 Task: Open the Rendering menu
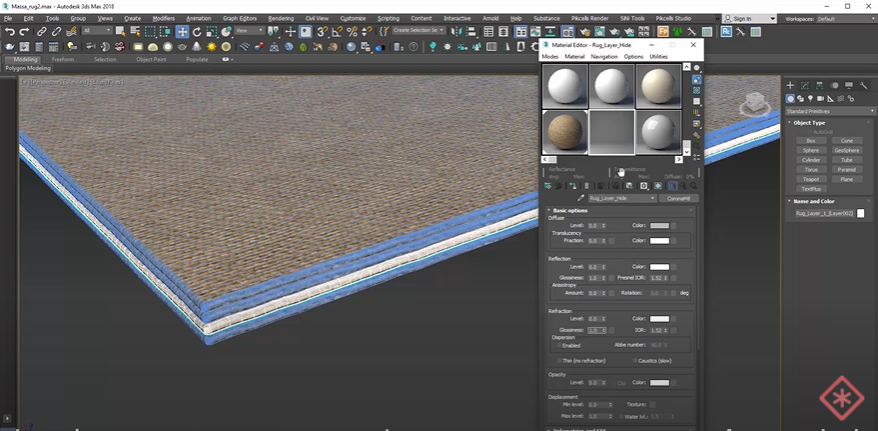click(x=281, y=18)
